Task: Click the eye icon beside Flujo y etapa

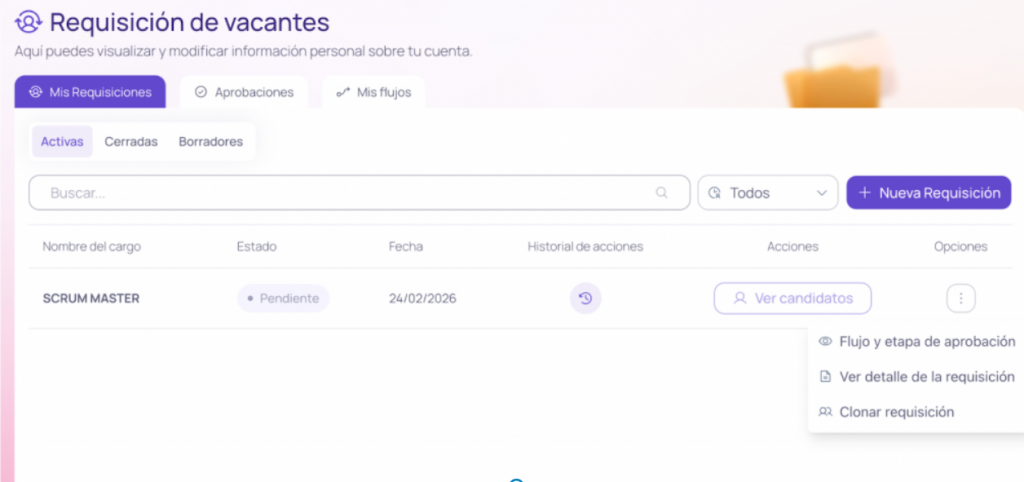Action: (825, 342)
